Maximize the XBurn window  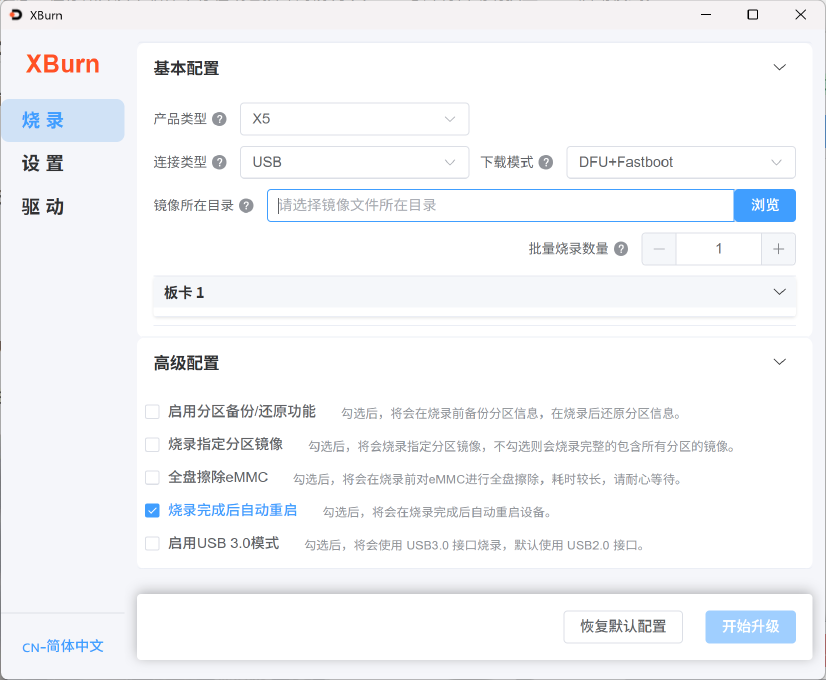[753, 15]
